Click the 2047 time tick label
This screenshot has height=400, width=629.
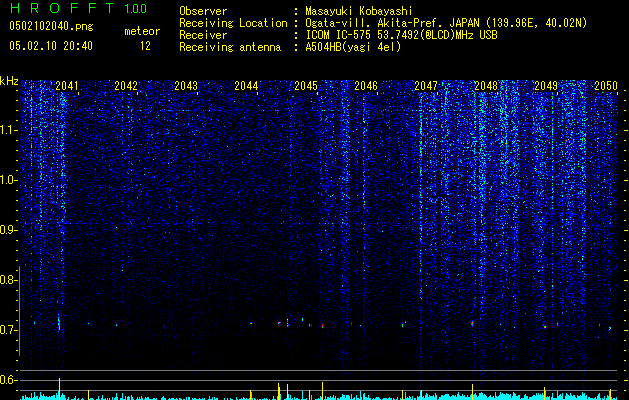426,86
